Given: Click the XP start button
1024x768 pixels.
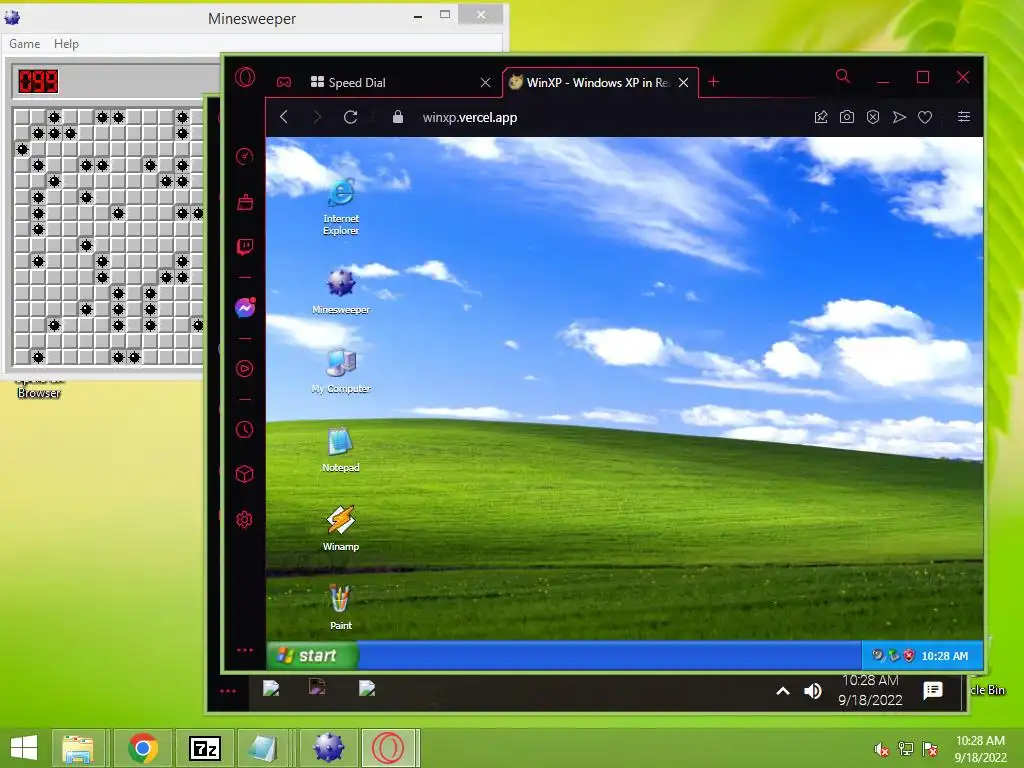Looking at the screenshot, I should tap(312, 656).
